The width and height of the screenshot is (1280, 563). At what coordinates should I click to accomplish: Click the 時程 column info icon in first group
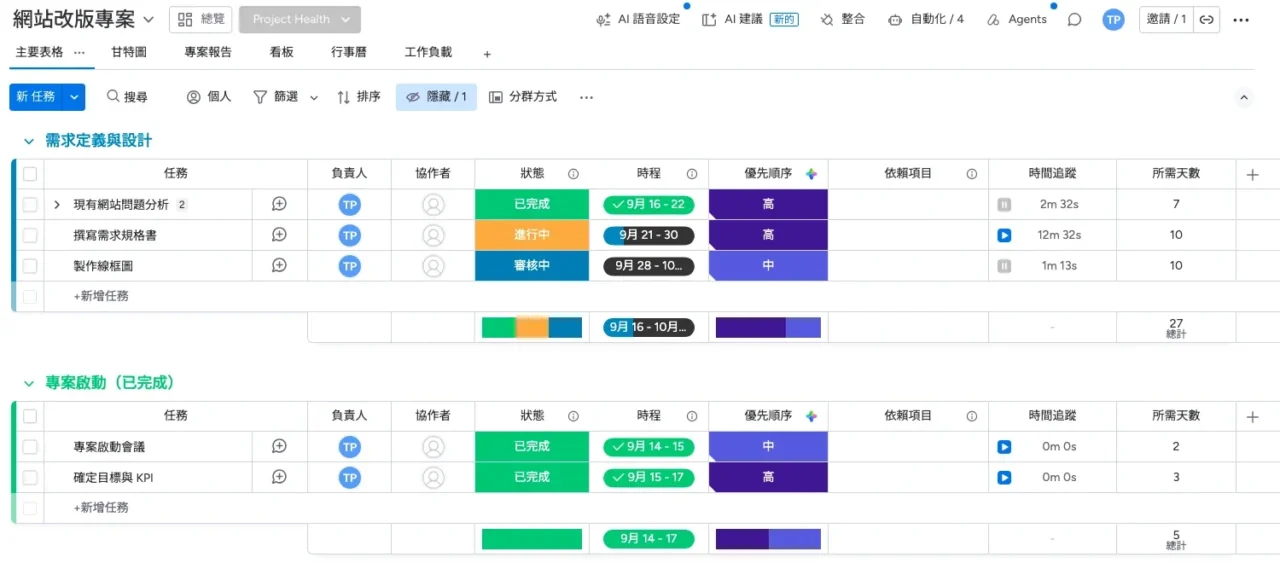(x=692, y=174)
